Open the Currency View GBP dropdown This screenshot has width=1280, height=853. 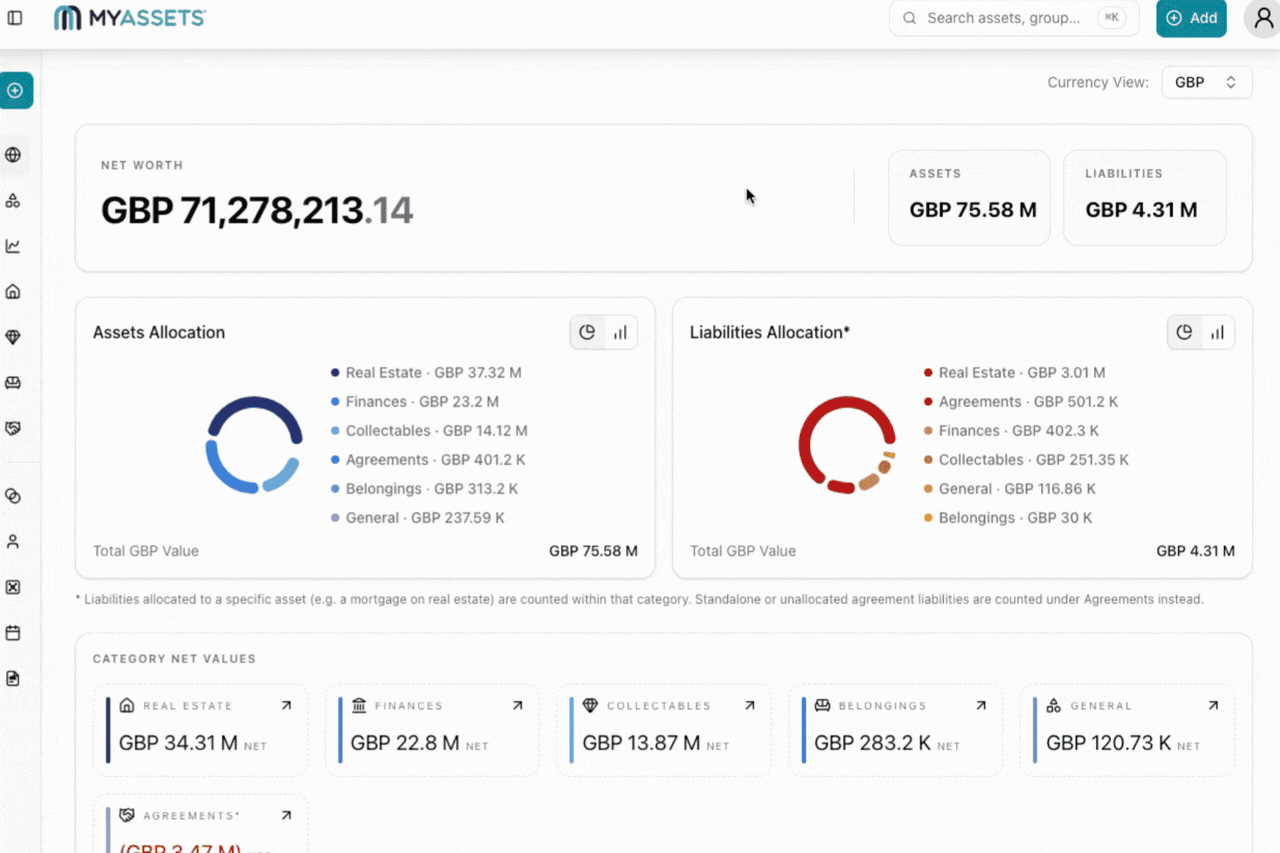1207,83
